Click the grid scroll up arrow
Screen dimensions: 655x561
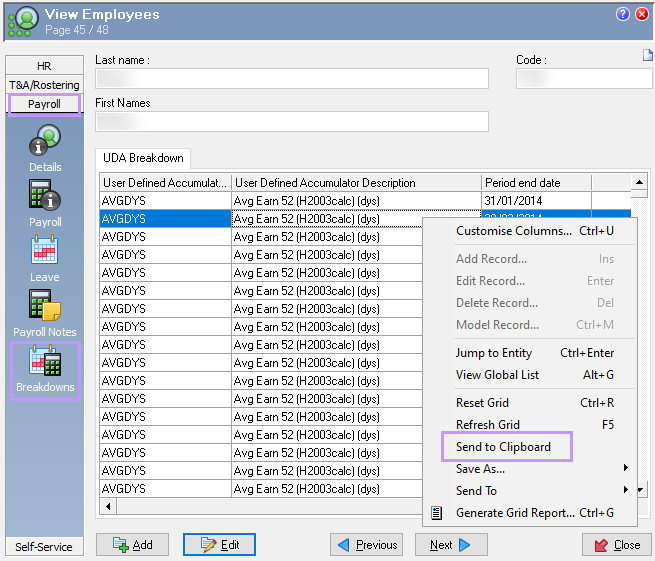tap(639, 182)
